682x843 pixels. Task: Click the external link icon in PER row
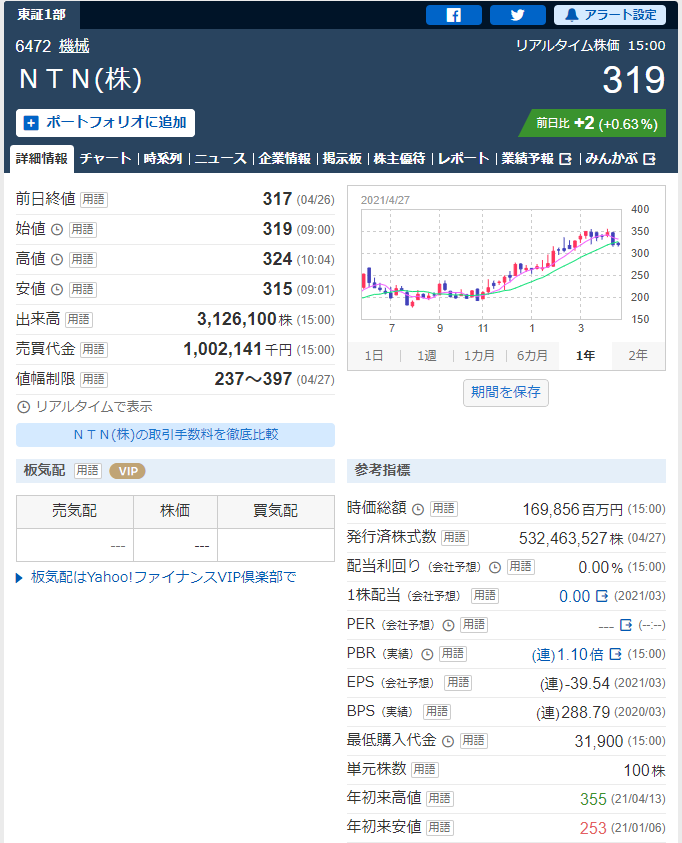(x=626, y=625)
